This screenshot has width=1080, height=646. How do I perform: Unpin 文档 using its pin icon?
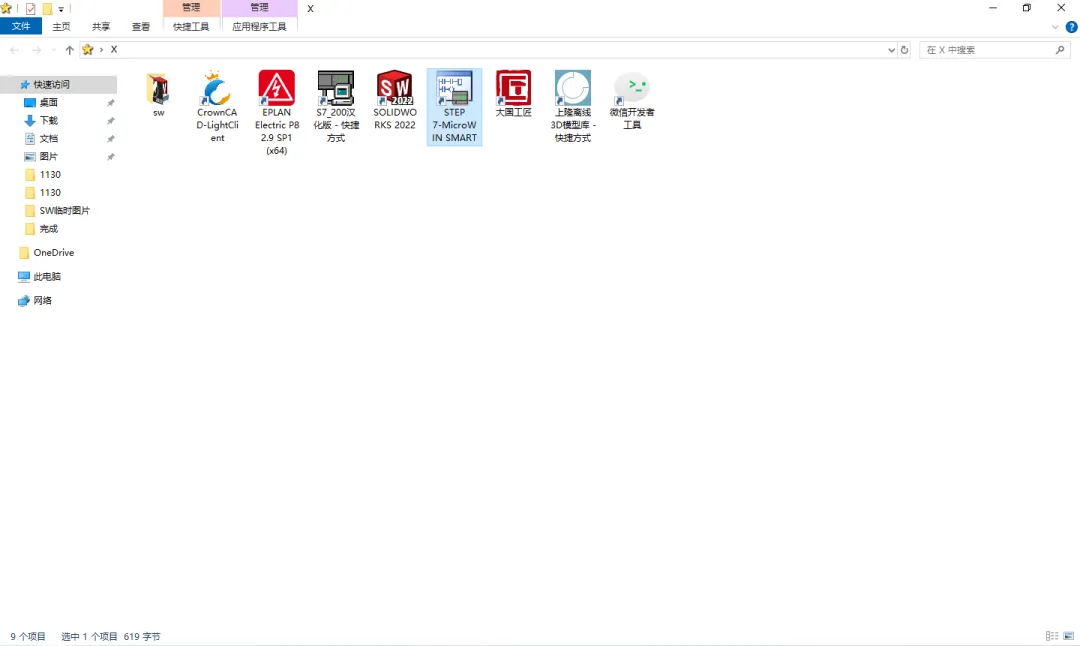pos(110,138)
